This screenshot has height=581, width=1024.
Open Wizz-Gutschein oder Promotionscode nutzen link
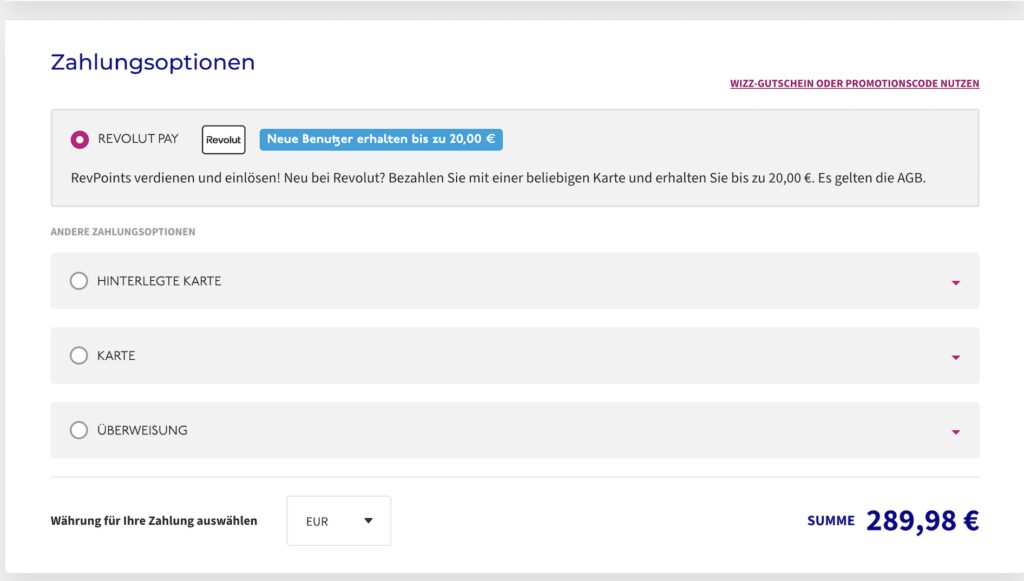click(x=854, y=84)
